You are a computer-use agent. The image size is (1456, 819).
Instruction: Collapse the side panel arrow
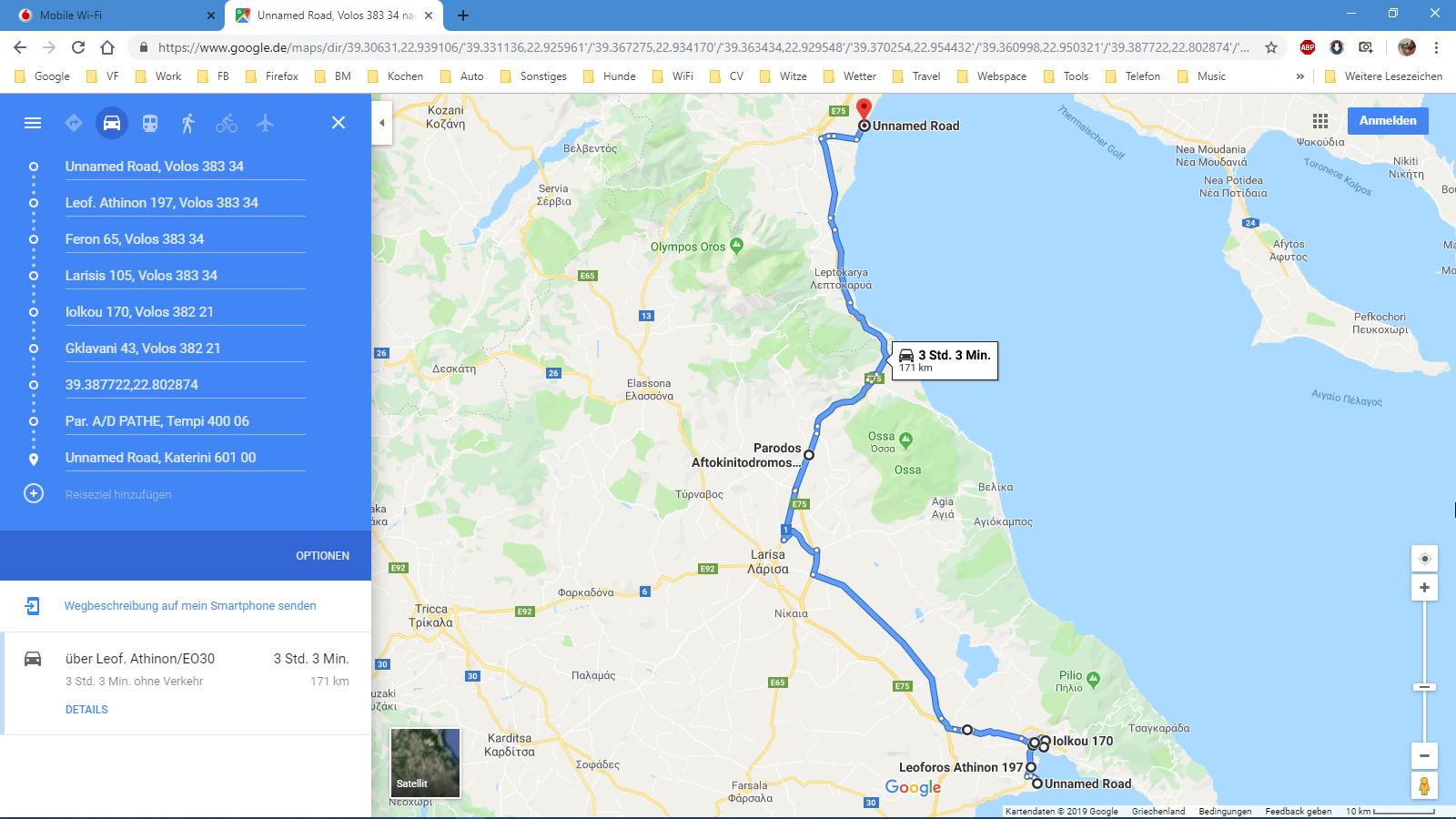click(382, 123)
